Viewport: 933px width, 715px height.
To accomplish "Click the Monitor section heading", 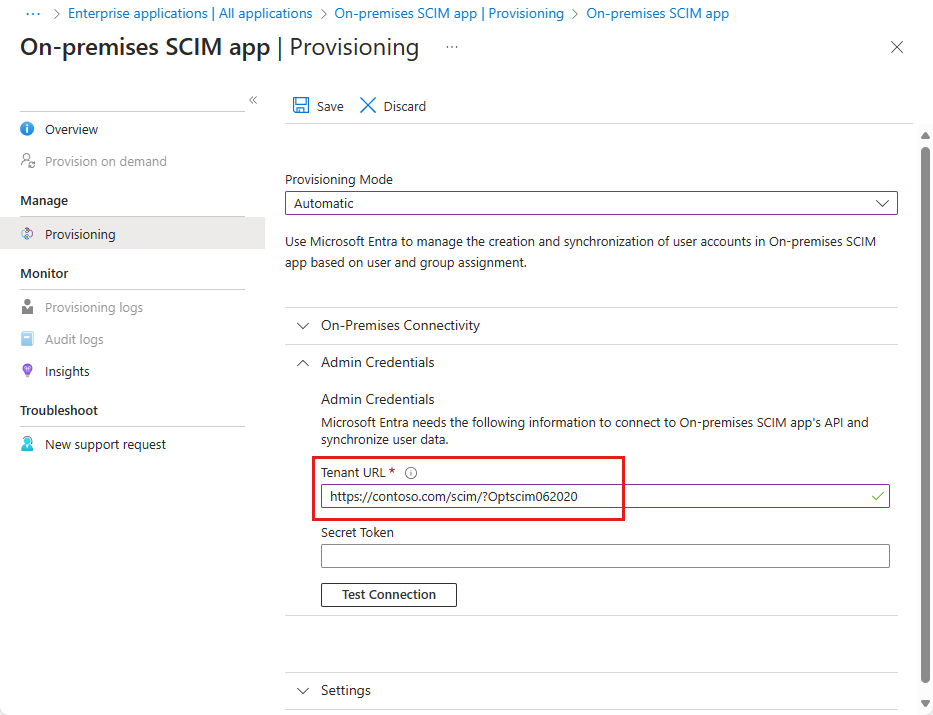I will coord(44,274).
